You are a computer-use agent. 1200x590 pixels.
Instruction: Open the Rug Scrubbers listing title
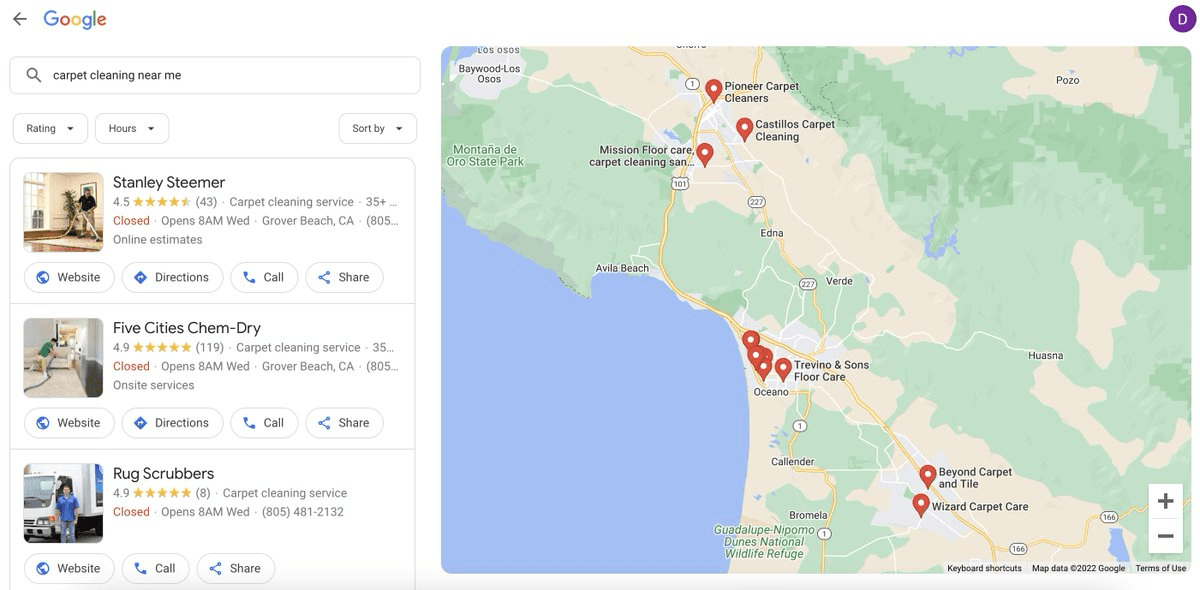[x=163, y=474]
